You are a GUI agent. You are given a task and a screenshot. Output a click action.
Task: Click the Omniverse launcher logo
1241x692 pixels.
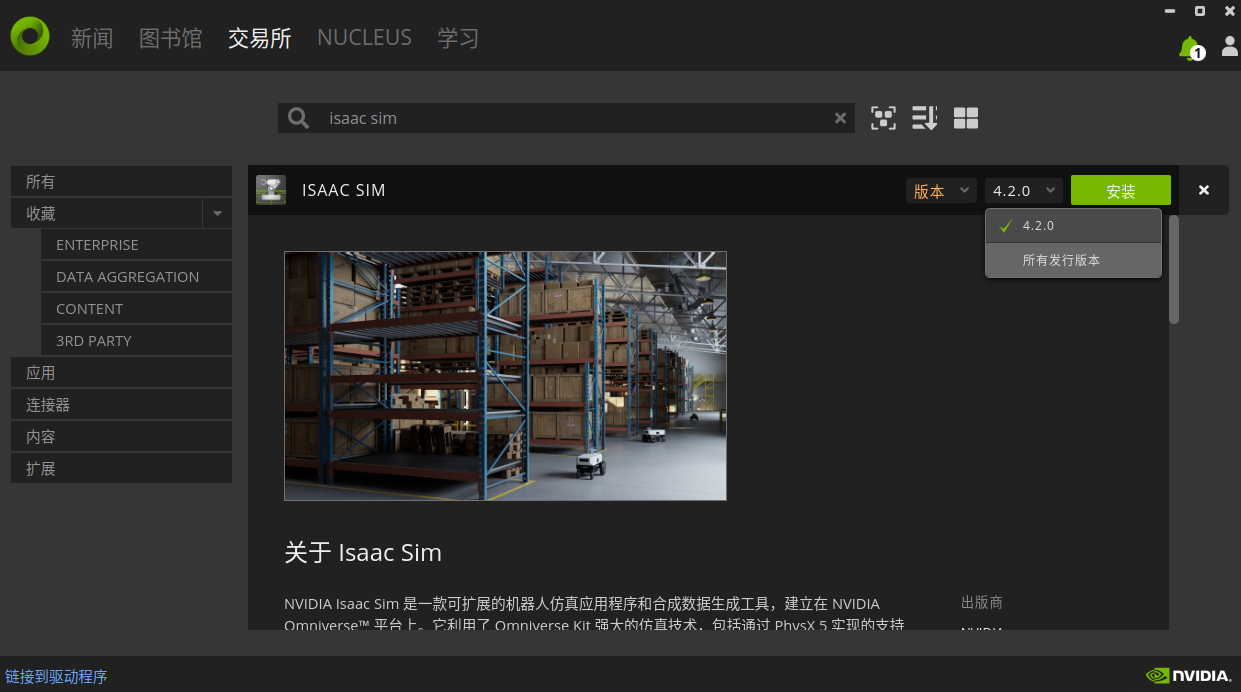coord(30,37)
